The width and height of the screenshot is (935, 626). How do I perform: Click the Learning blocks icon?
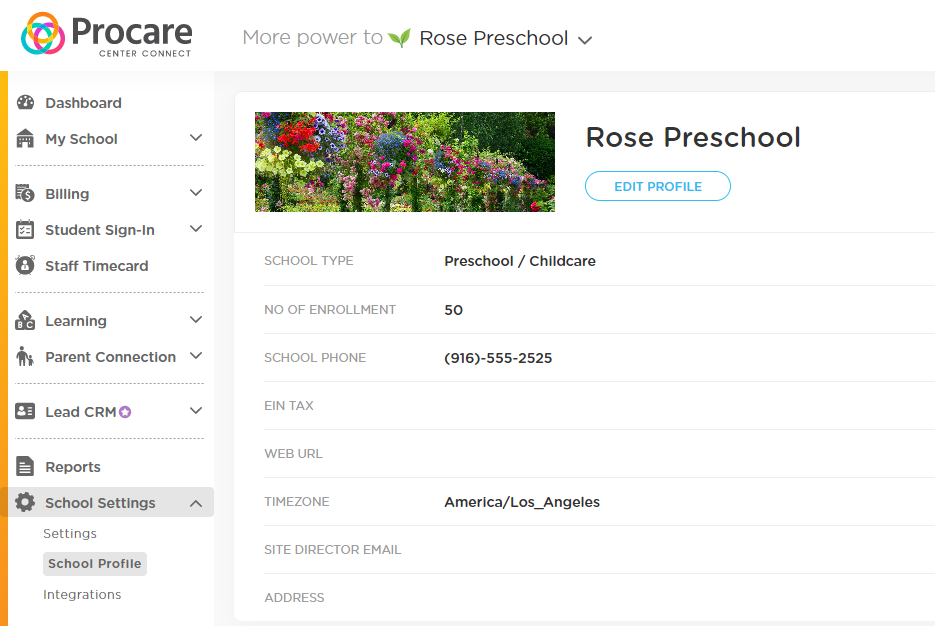coord(25,320)
